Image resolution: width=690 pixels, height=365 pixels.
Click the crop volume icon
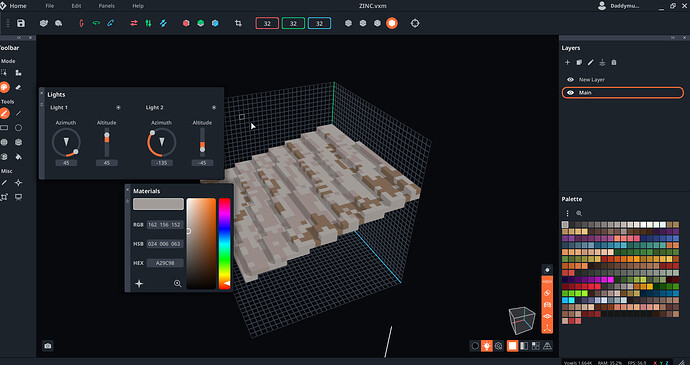tap(238, 23)
